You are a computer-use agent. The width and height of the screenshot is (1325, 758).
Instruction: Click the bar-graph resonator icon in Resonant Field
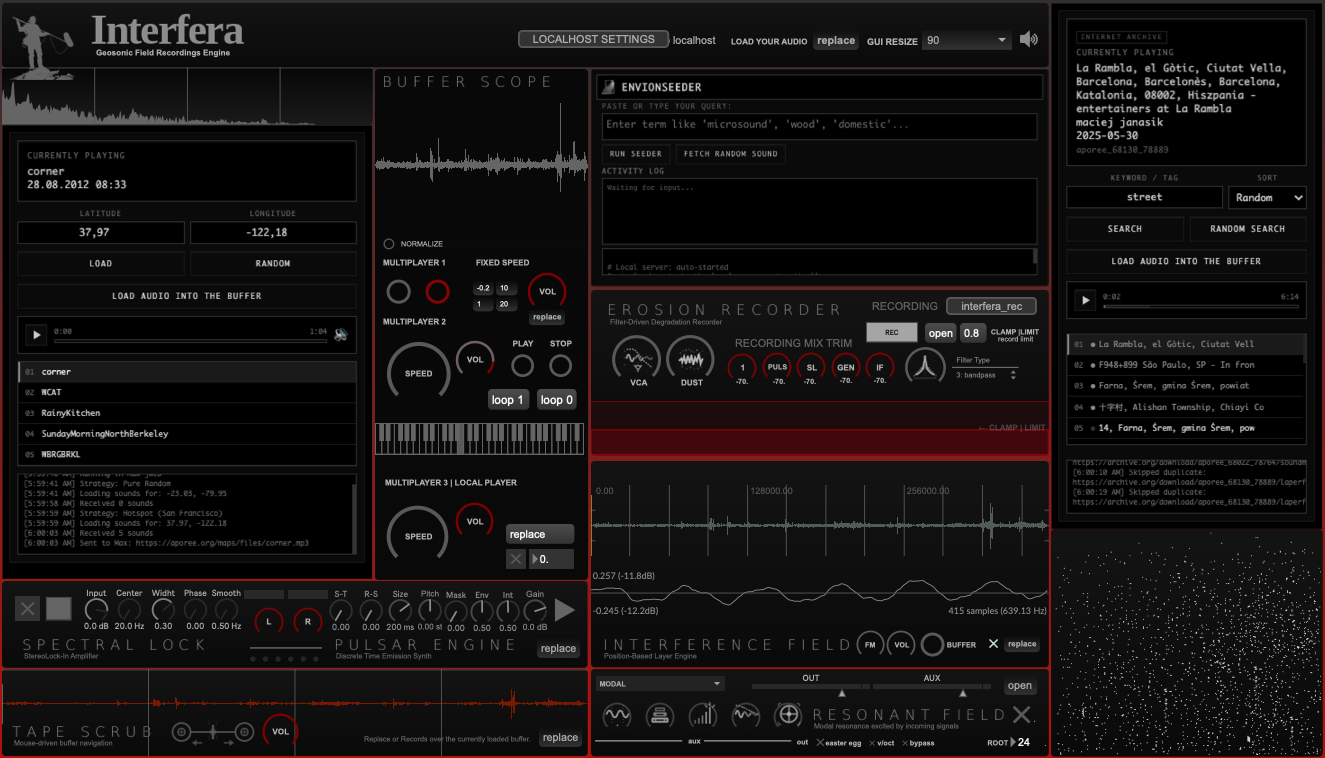point(704,714)
